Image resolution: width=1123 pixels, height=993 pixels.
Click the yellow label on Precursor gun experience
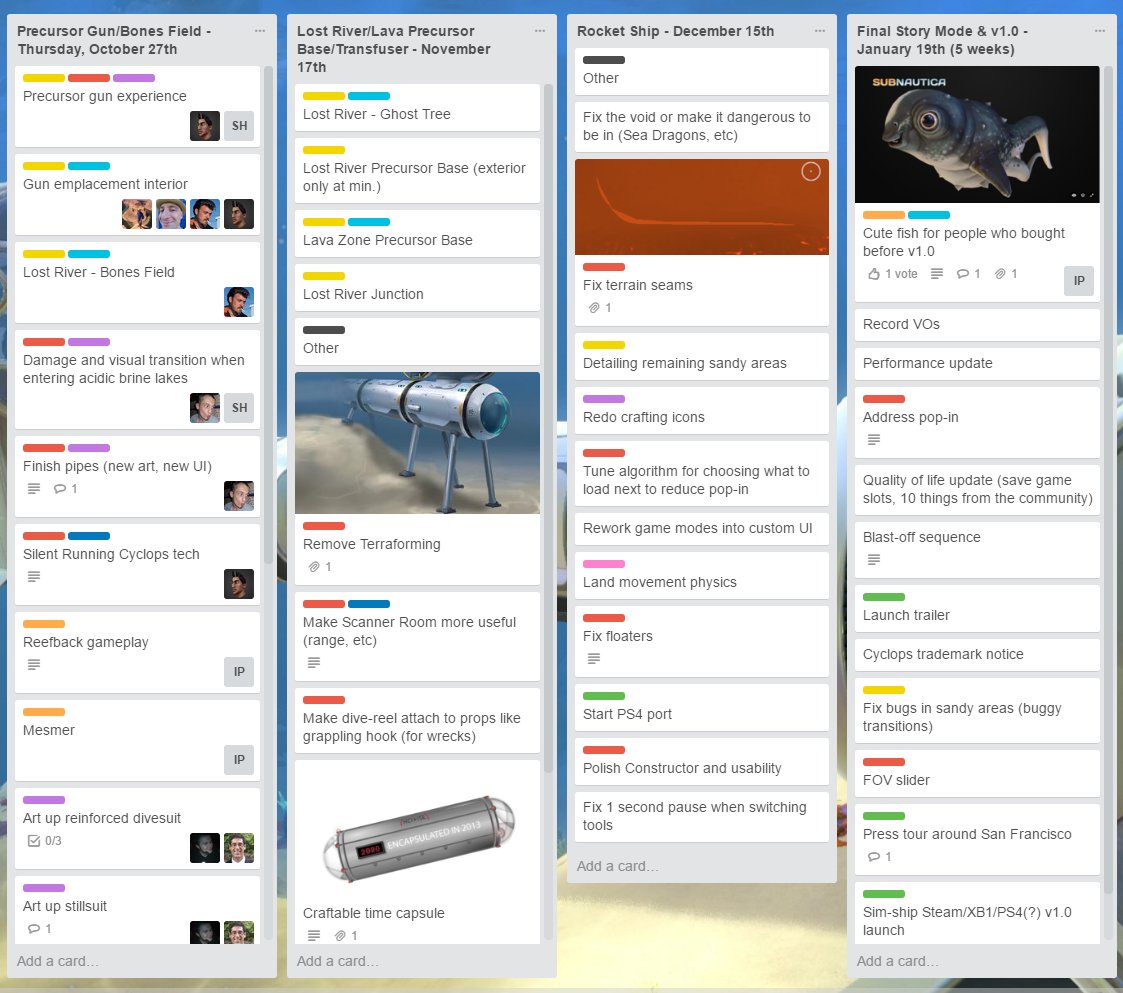[44, 78]
